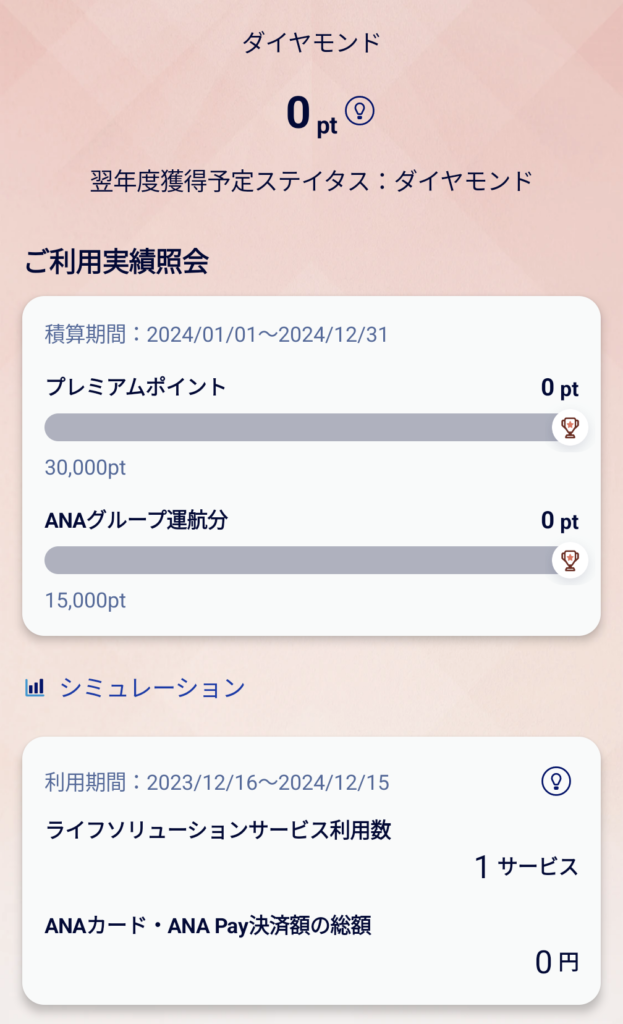
Task: Click the 1 サービス count value
Action: tap(526, 868)
